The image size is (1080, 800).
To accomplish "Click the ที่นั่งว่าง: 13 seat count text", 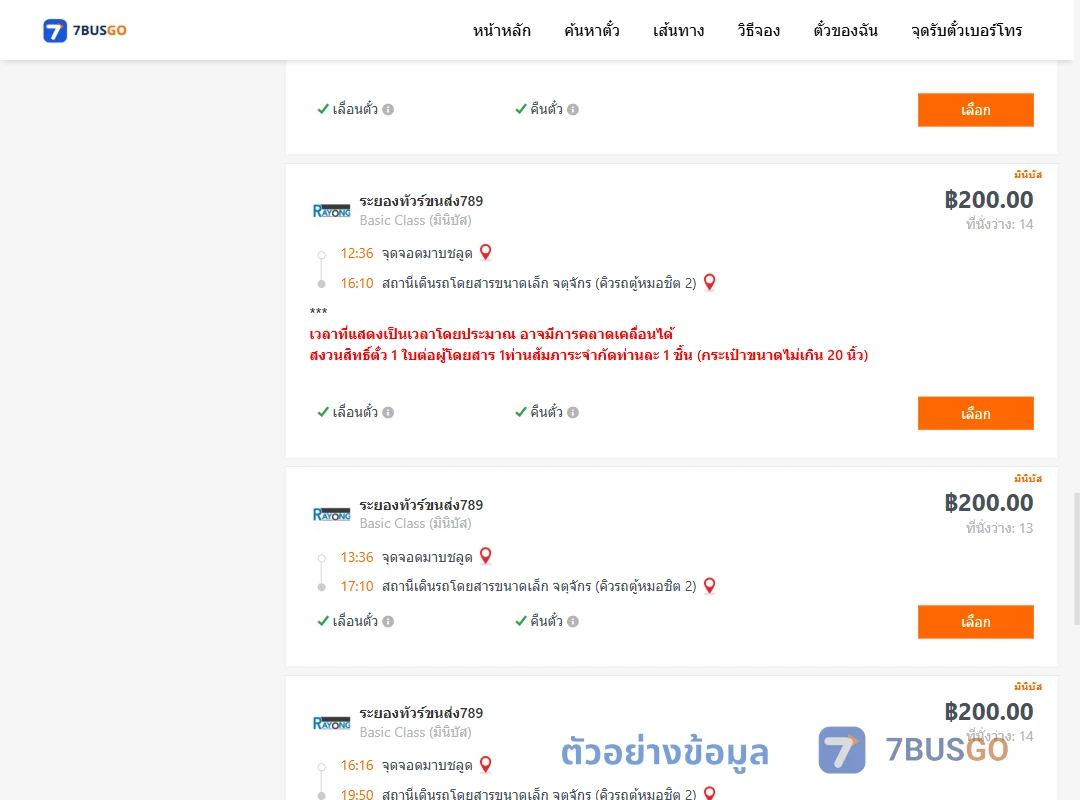I will coord(999,528).
